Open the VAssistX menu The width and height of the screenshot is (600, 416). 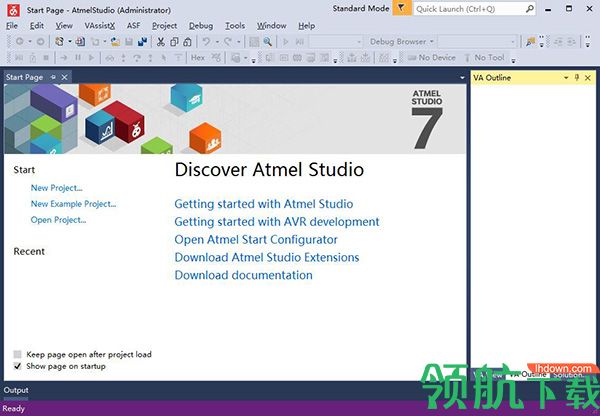pos(100,26)
